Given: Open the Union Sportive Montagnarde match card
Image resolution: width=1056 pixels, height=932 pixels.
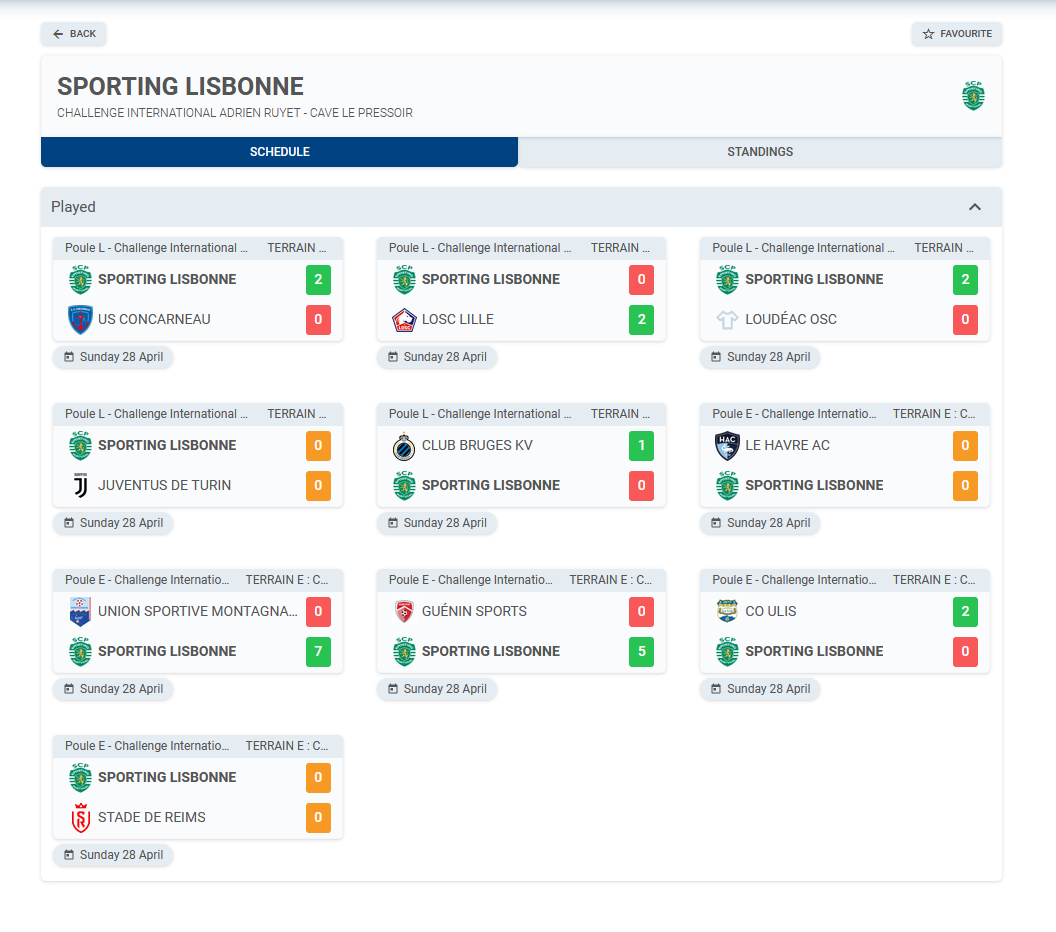Looking at the screenshot, I should 198,621.
